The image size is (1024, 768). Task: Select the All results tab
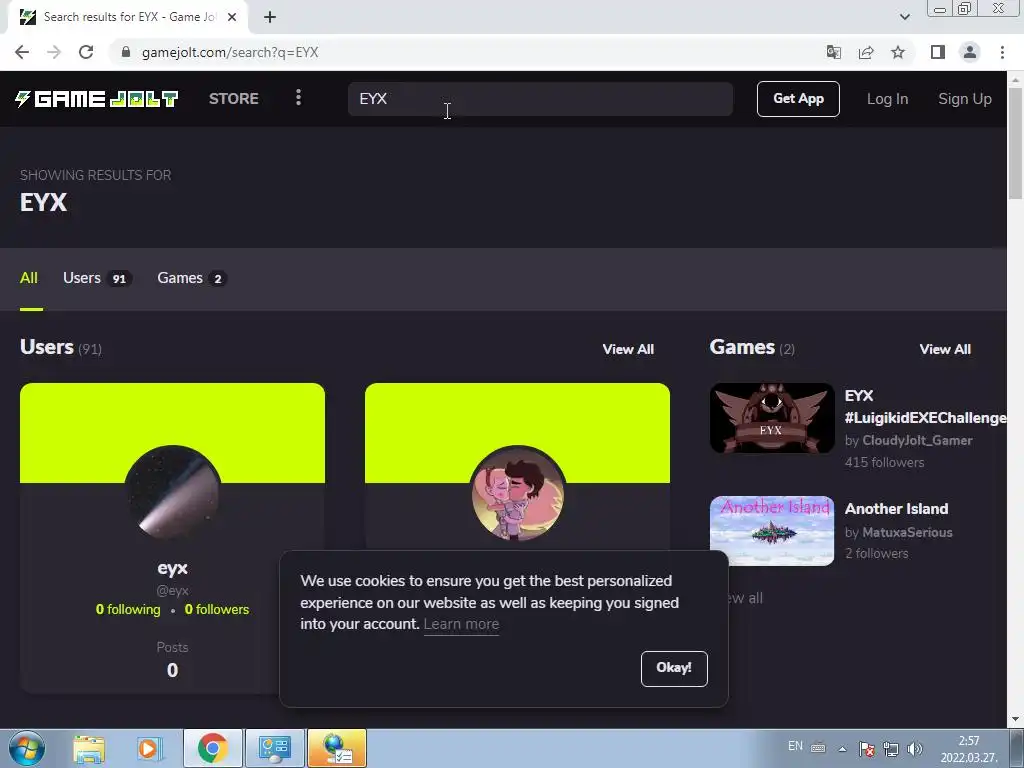point(29,278)
